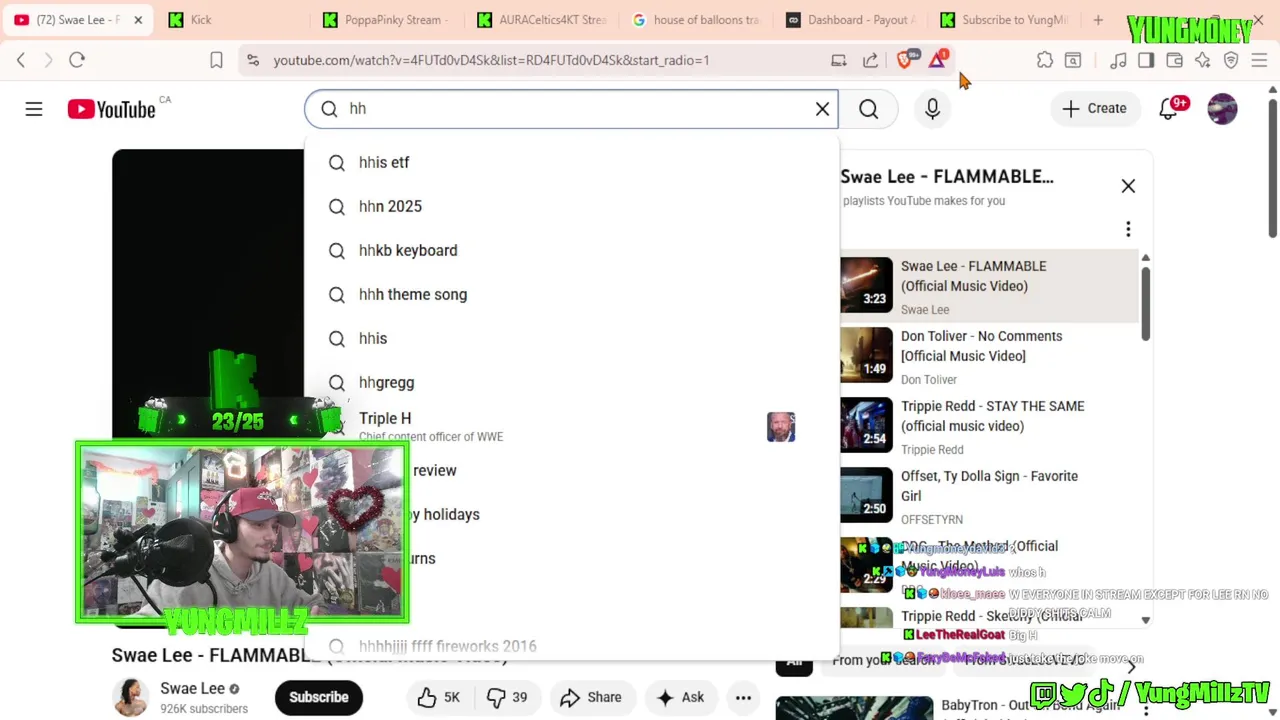Click the browser address bar URL

pos(491,60)
